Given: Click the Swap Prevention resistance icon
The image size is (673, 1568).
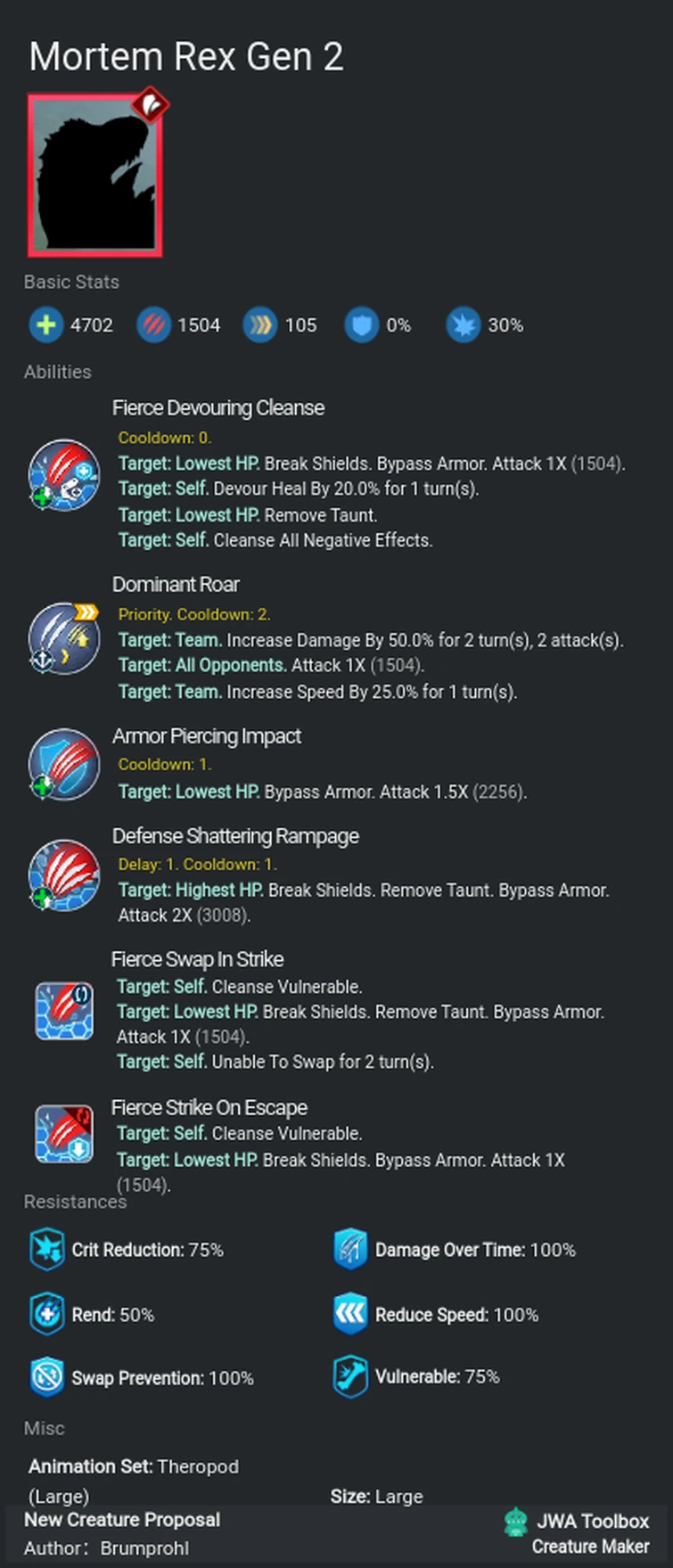Looking at the screenshot, I should pos(46,1377).
